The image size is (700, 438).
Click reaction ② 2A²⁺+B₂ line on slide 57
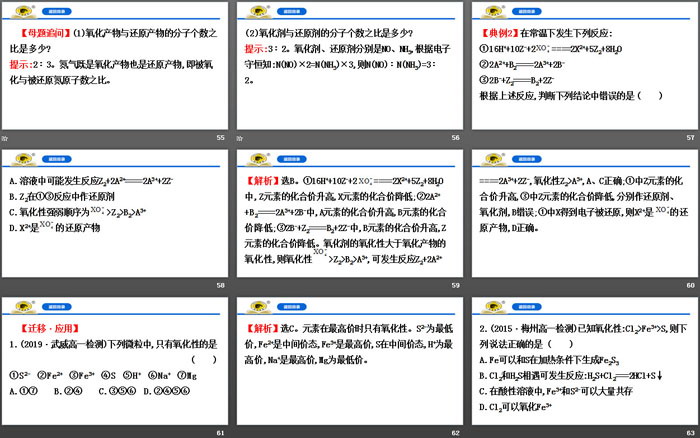point(522,65)
